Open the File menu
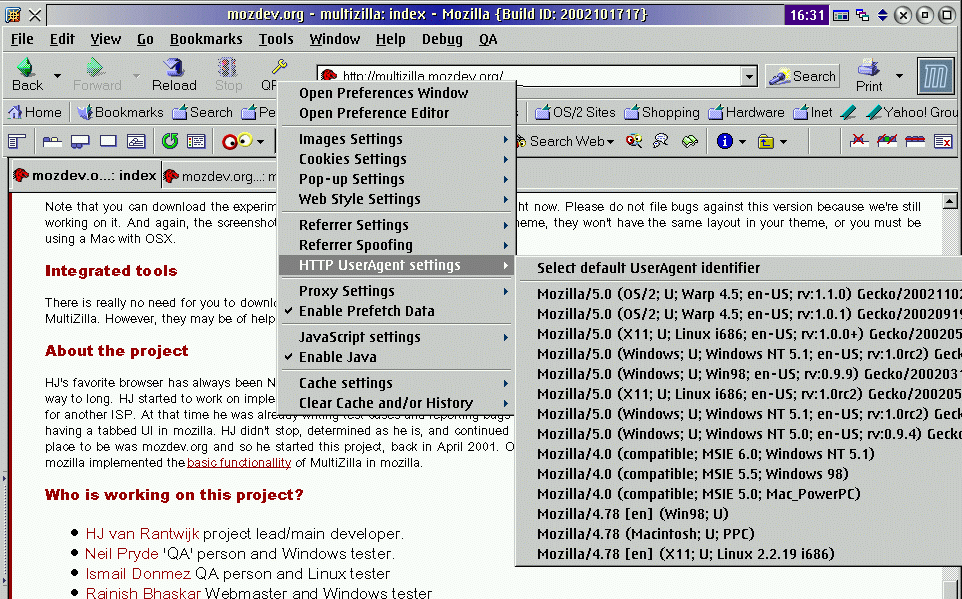The image size is (962, 599). tap(22, 39)
